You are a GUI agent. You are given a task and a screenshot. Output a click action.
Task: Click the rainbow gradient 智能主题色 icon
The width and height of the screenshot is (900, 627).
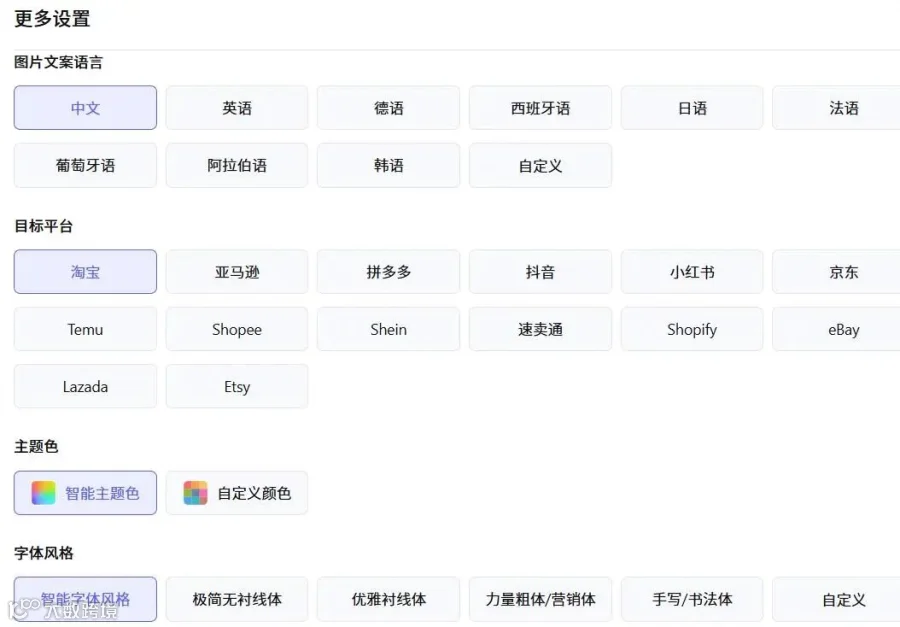point(44,493)
